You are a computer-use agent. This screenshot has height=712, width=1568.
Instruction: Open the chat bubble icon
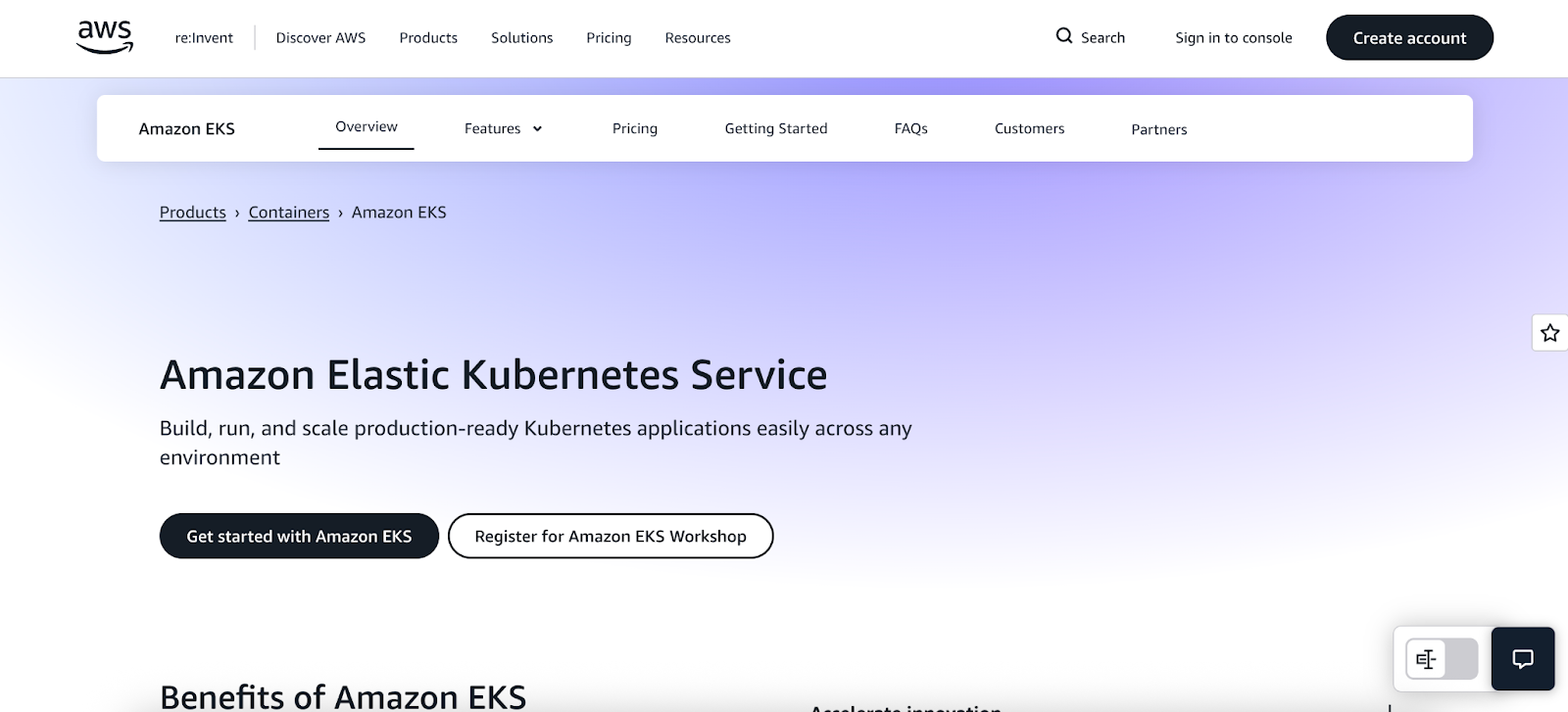coord(1523,659)
